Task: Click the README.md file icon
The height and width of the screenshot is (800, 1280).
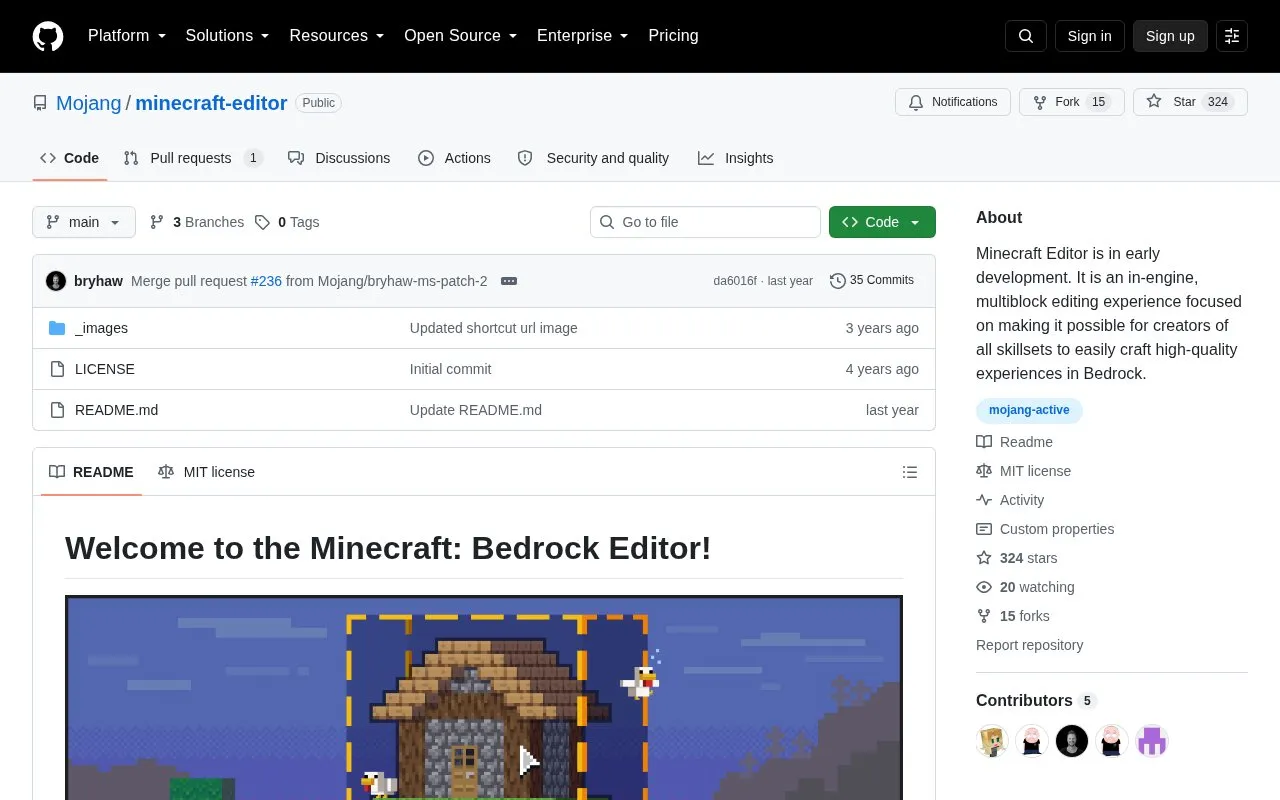Action: (57, 410)
